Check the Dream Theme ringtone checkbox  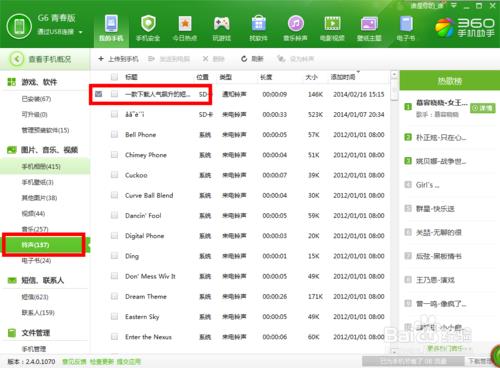pos(114,296)
